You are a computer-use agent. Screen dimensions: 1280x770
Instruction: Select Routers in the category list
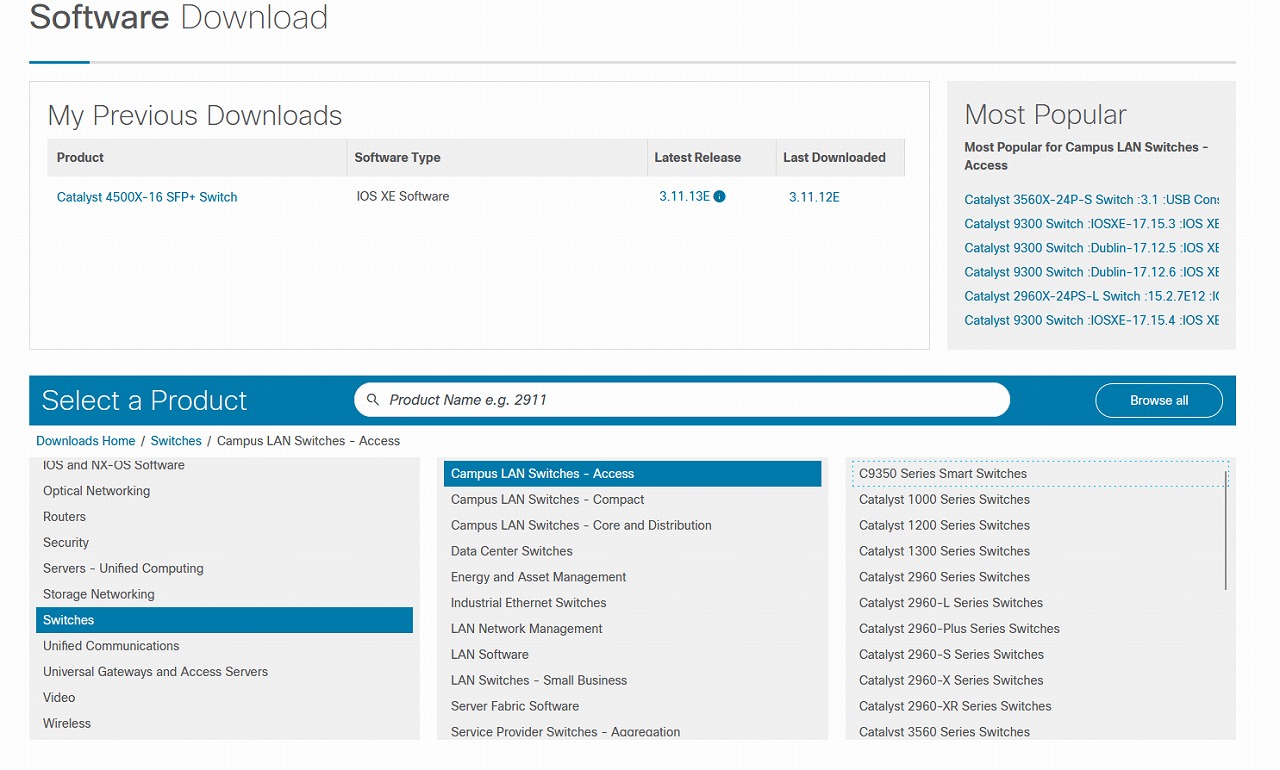64,517
